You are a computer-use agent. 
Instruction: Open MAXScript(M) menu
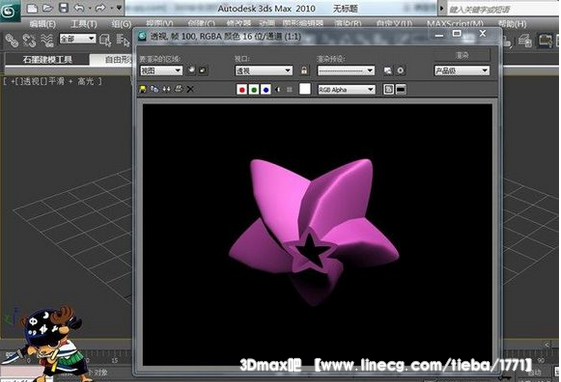point(455,24)
